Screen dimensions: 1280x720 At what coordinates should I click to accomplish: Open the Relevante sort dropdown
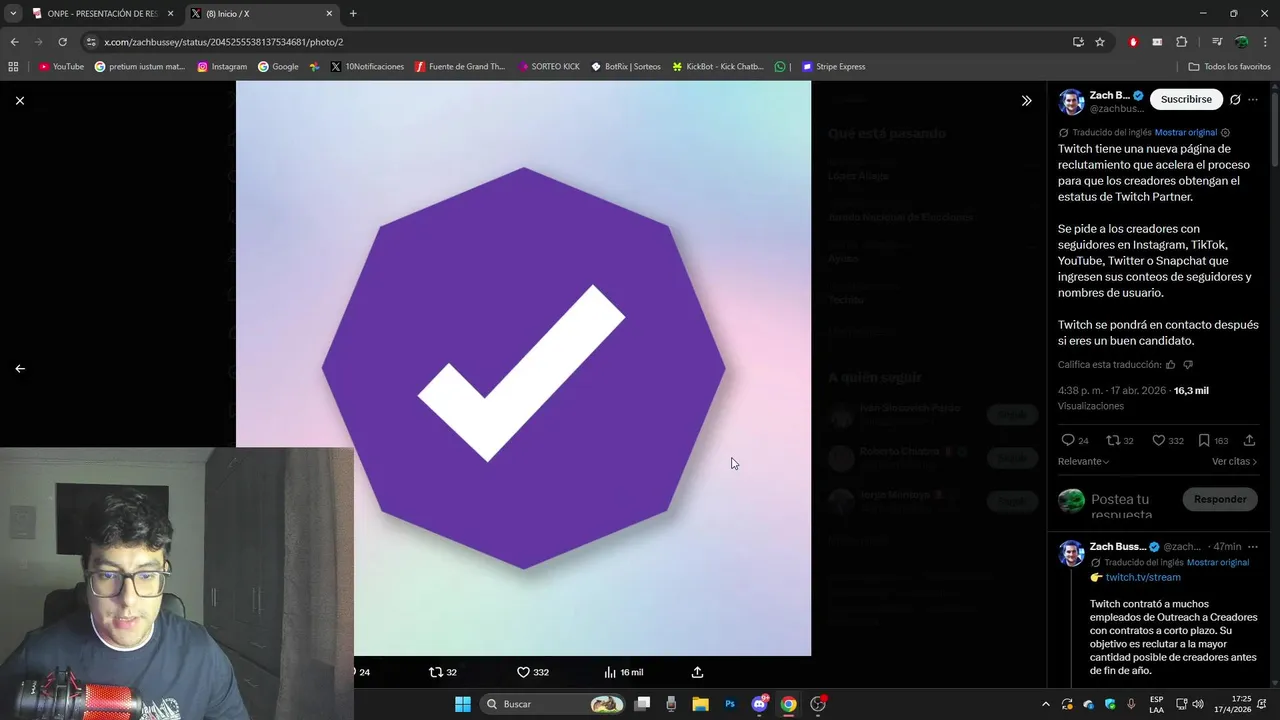tap(1084, 461)
